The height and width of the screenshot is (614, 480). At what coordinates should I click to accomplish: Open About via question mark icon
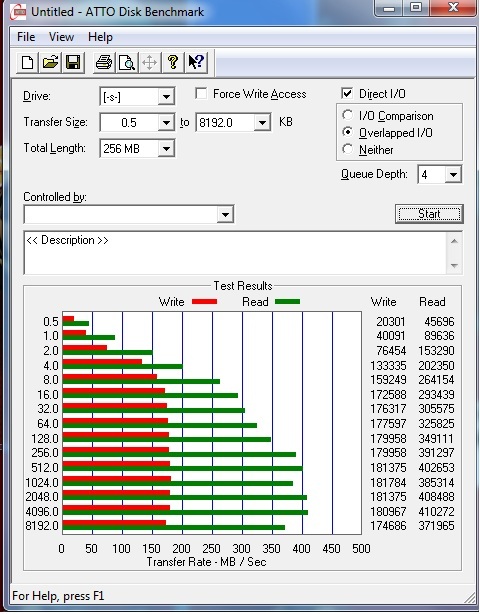click(x=173, y=62)
